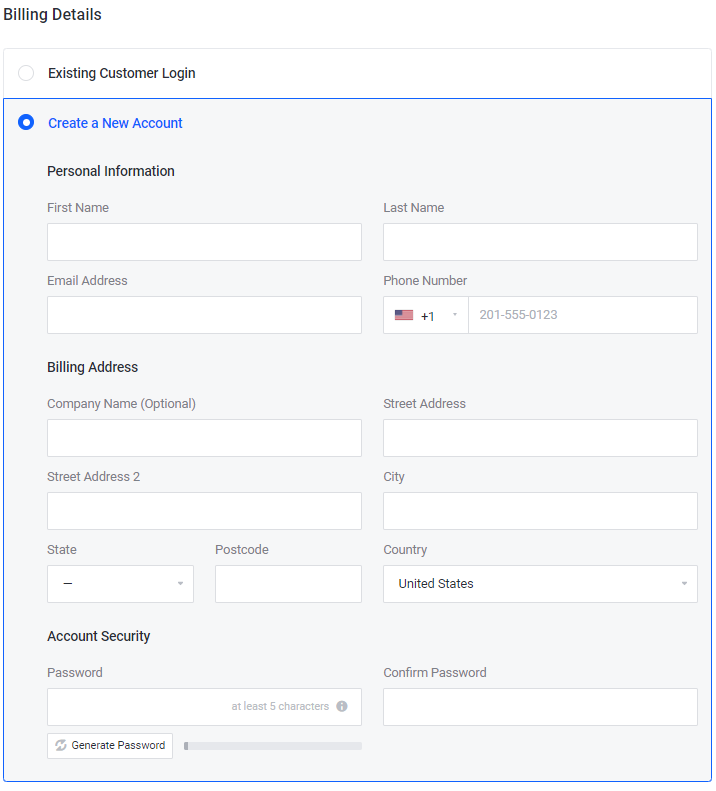This screenshot has height=791, width=716.
Task: Click the City input field
Action: click(540, 511)
